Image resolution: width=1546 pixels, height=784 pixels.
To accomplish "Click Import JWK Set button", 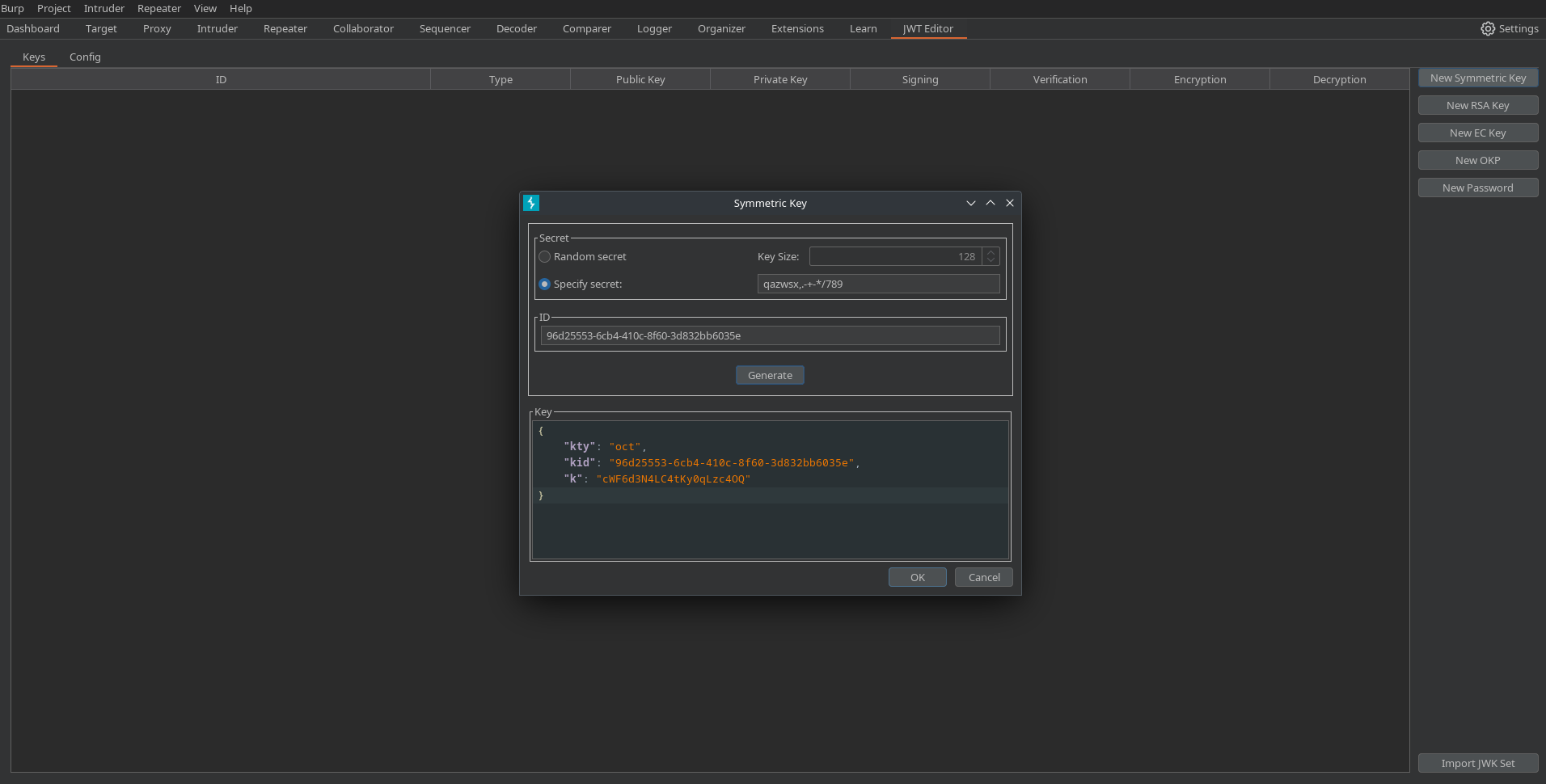I will [1477, 764].
